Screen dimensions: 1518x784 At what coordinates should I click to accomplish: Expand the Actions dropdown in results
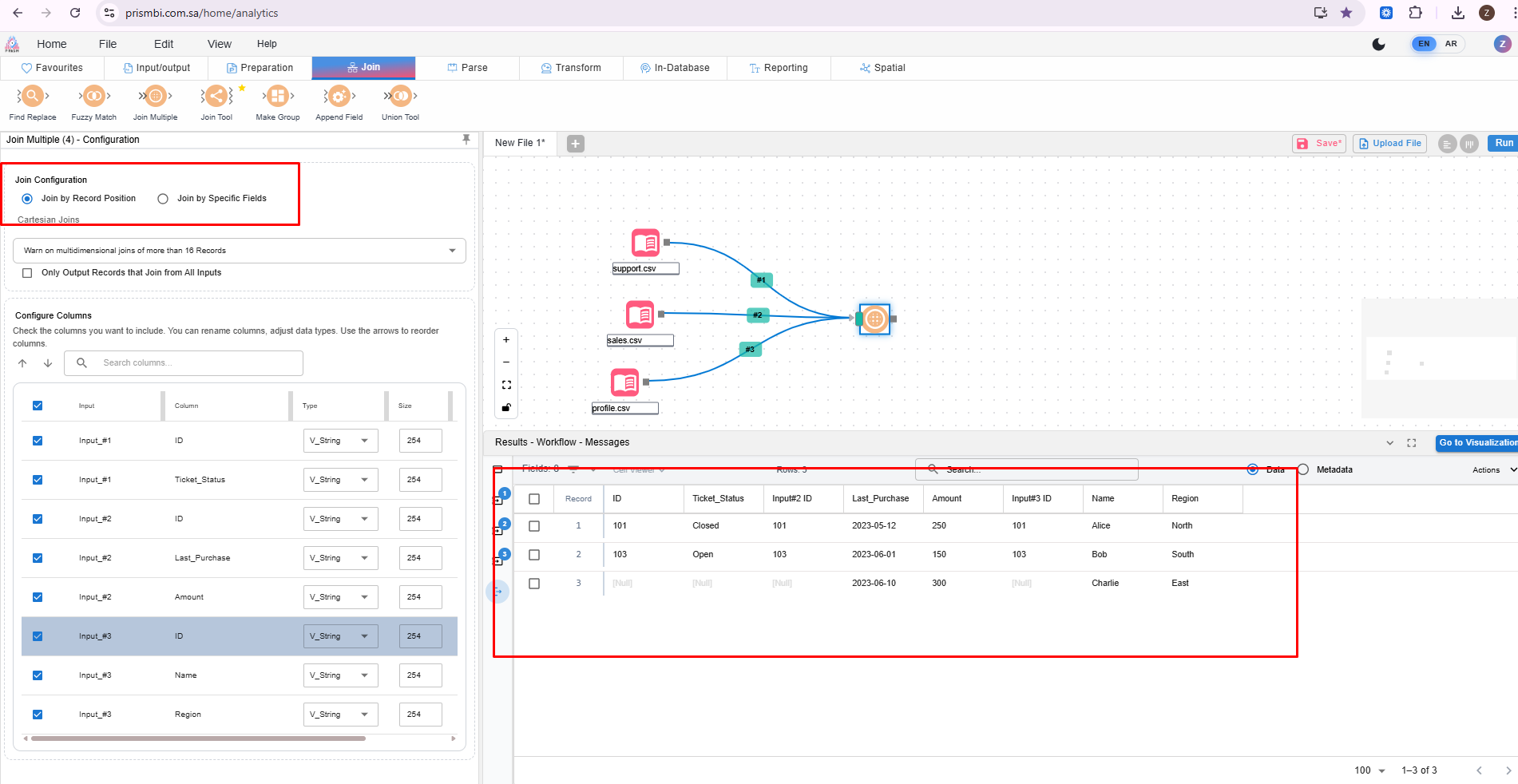[x=1492, y=470]
